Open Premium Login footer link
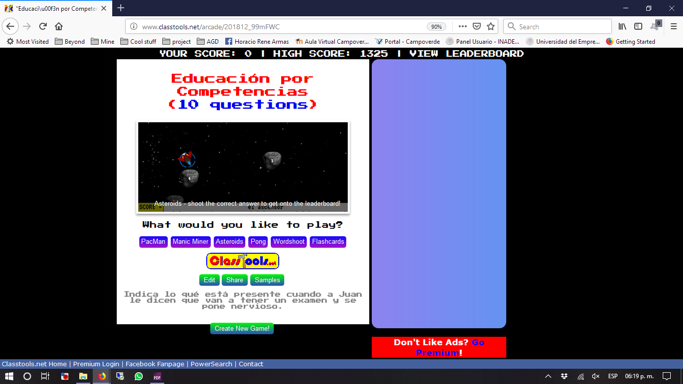The height and width of the screenshot is (384, 683). [96, 364]
